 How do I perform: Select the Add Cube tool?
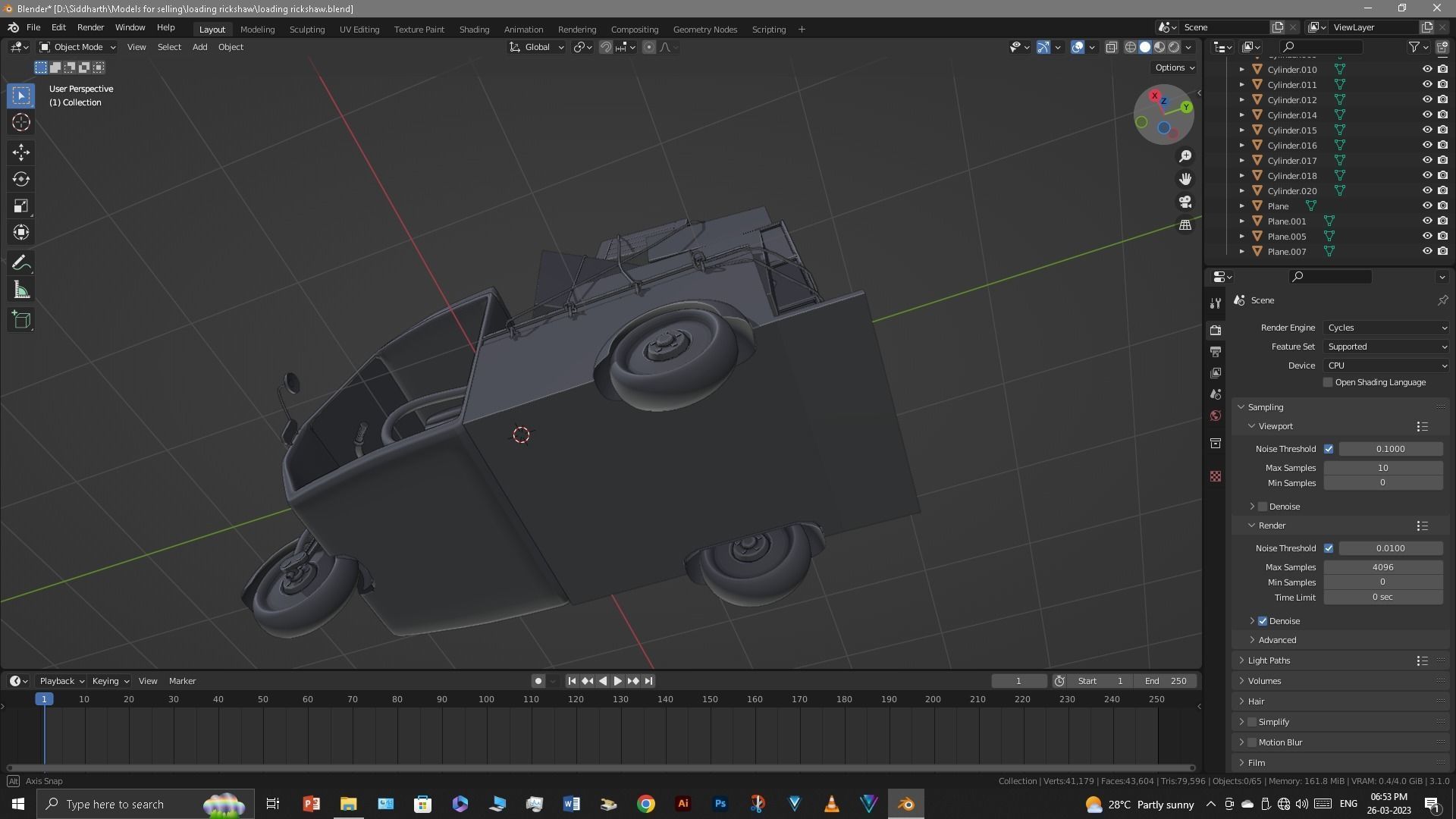(21, 320)
